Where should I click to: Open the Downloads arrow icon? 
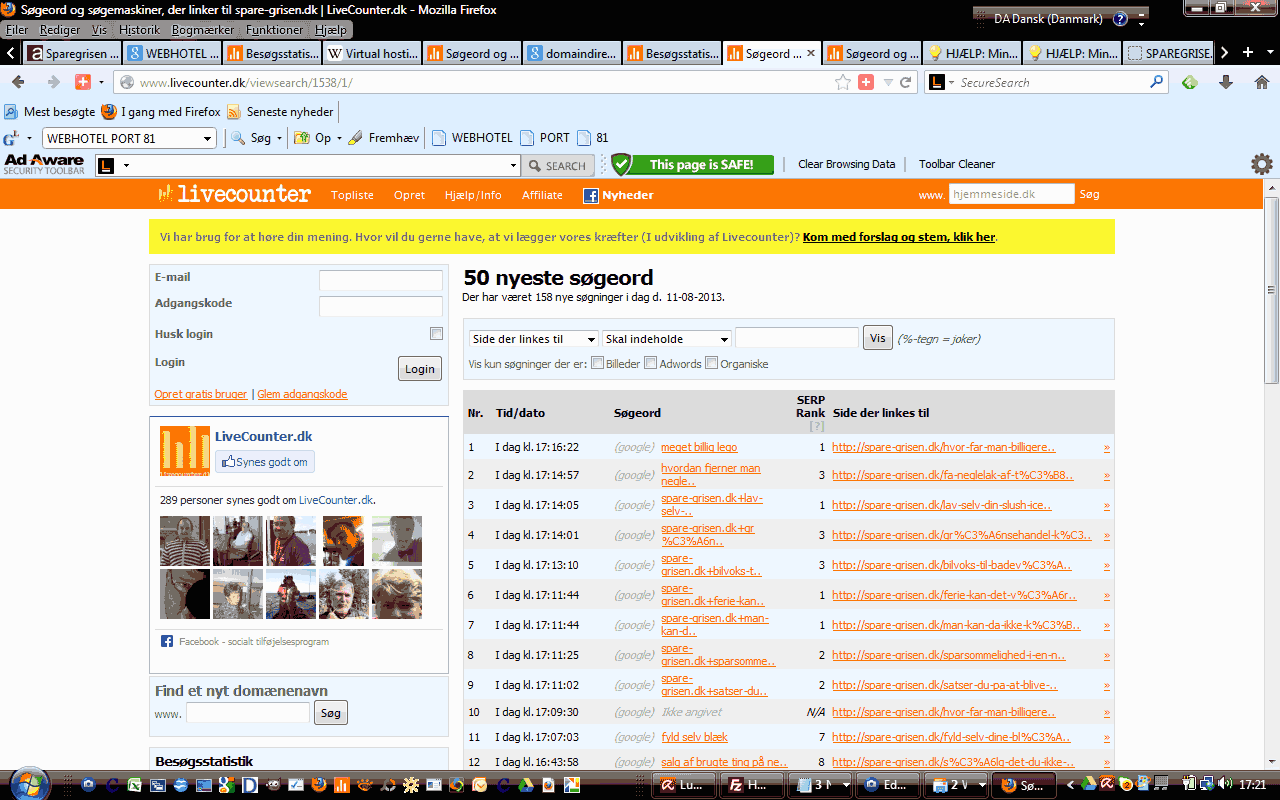pyautogui.click(x=1225, y=82)
